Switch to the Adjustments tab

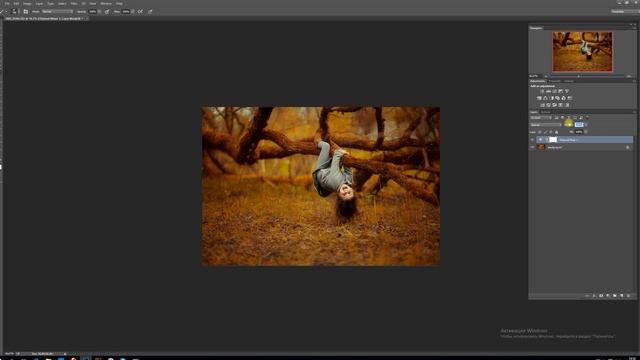[538, 81]
